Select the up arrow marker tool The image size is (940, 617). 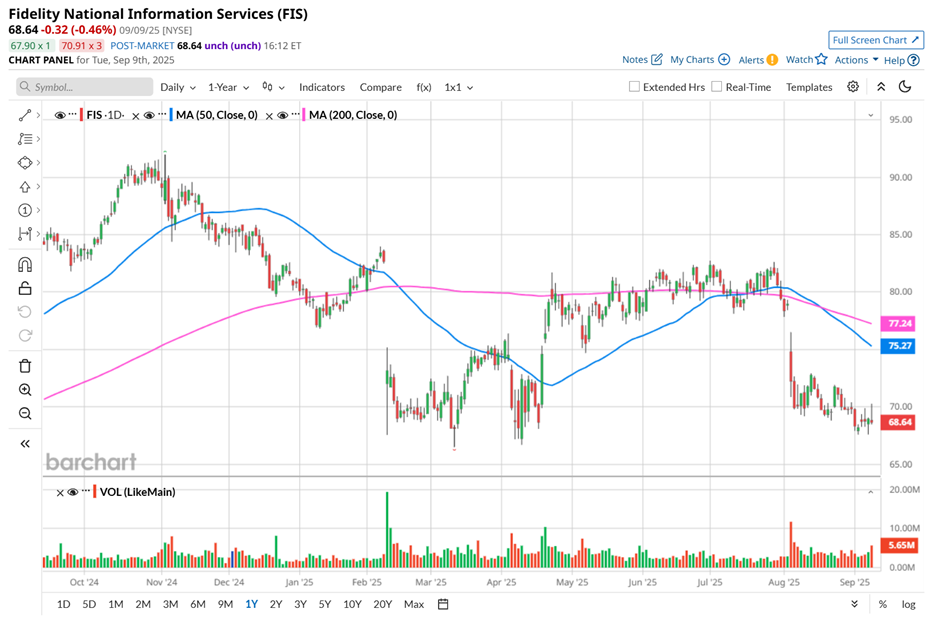click(25, 186)
